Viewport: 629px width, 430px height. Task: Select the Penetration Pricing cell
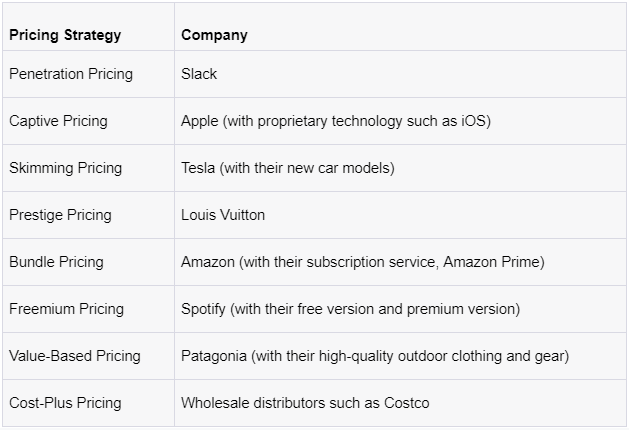coord(70,74)
